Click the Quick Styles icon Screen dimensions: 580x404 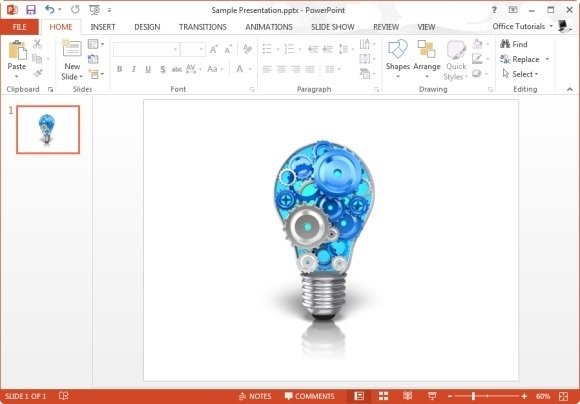[456, 50]
